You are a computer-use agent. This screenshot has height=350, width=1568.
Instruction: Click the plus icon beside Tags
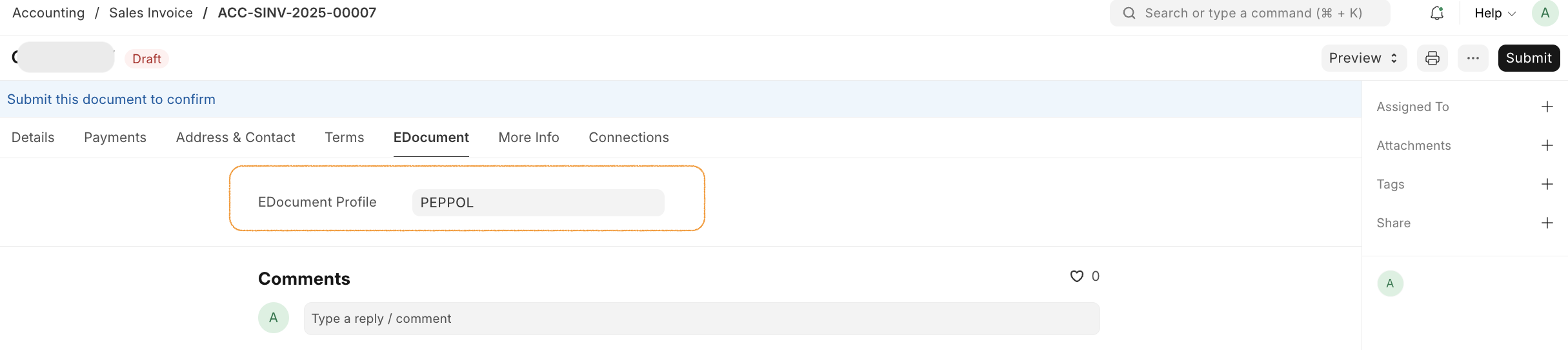[1547, 184]
